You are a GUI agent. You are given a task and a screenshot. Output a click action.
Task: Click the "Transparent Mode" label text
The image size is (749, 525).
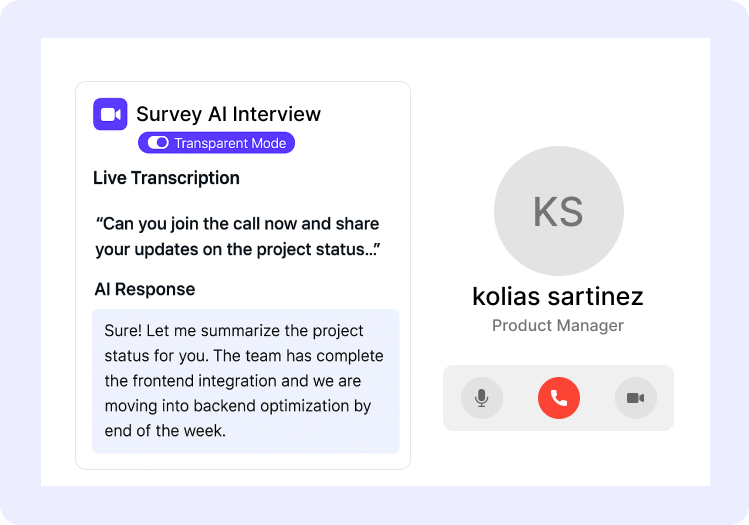point(230,143)
